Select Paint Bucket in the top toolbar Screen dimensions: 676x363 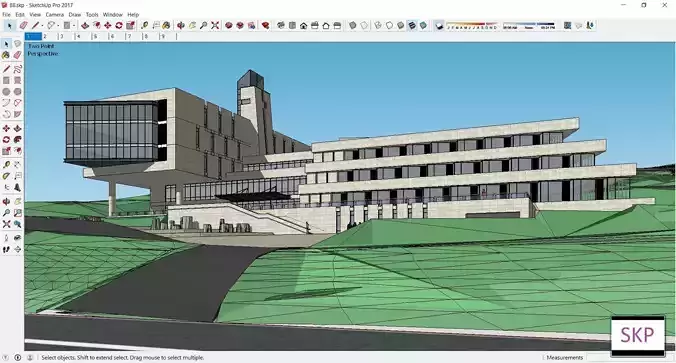(x=166, y=25)
